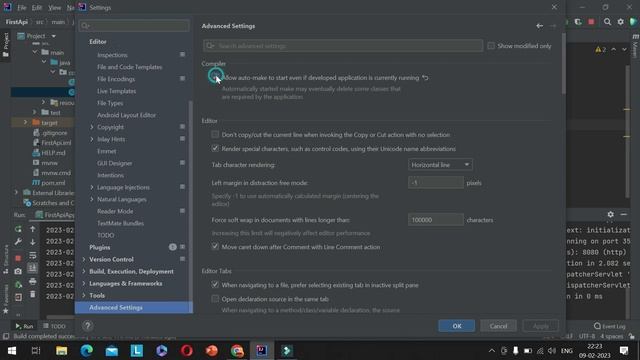Expand Natural Languages node
Viewport: 640px width, 360px height.
point(92,199)
